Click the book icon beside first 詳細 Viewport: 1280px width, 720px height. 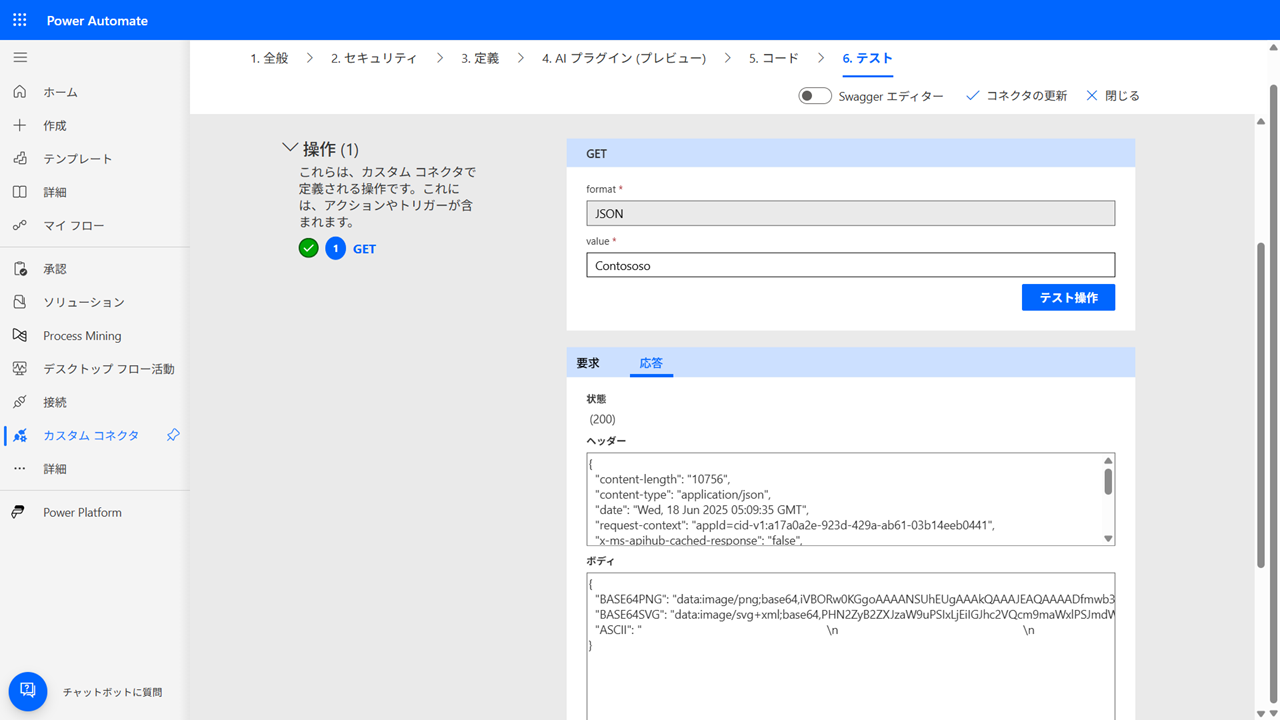point(20,192)
